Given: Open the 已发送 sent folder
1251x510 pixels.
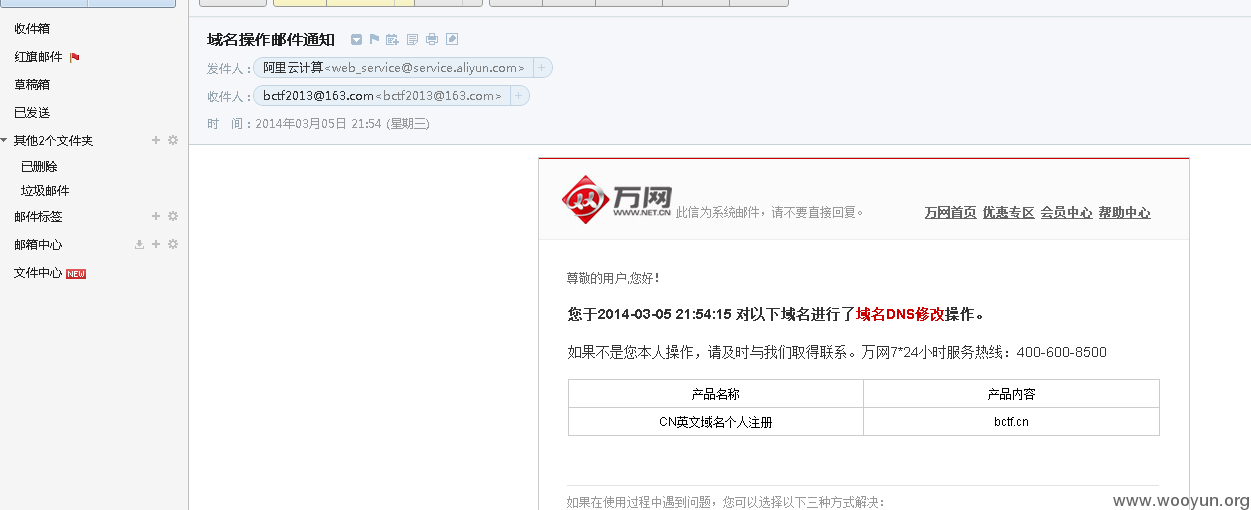Looking at the screenshot, I should pyautogui.click(x=32, y=113).
